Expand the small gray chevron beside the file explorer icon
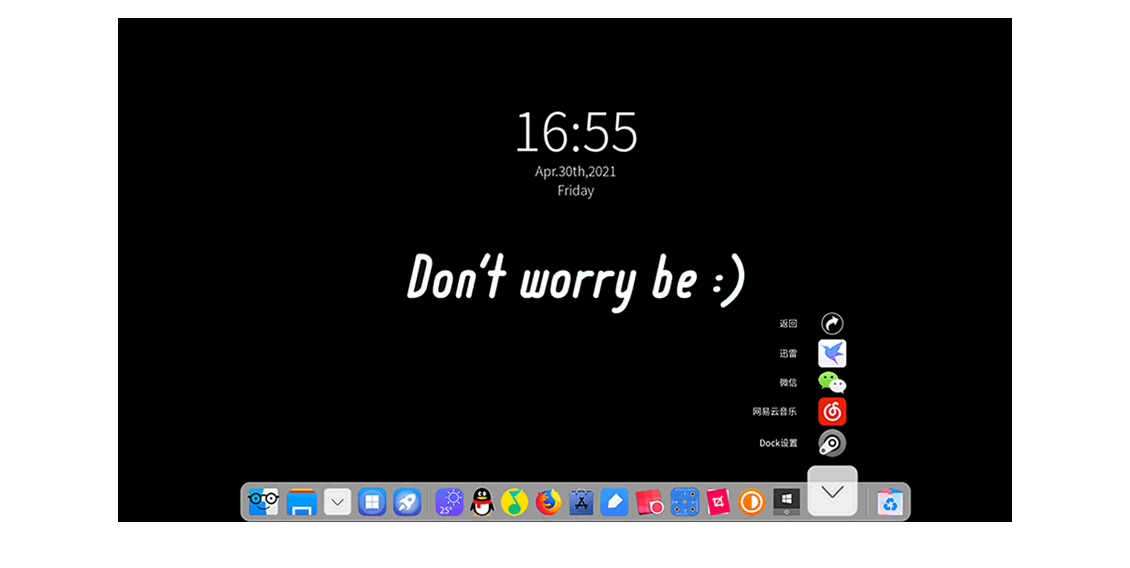Viewport: 1130px width, 568px height. pyautogui.click(x=337, y=502)
